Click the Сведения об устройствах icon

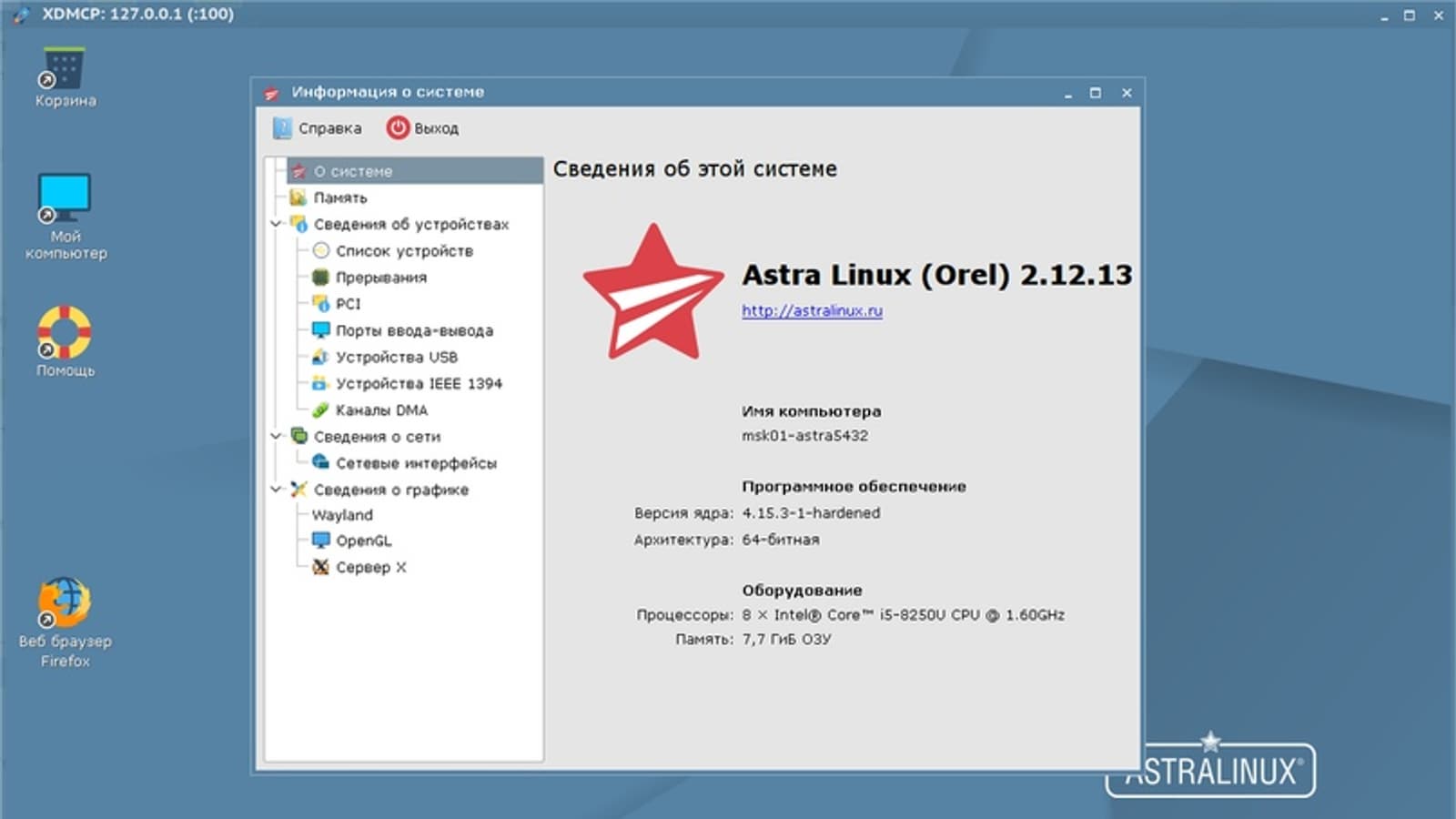point(298,224)
